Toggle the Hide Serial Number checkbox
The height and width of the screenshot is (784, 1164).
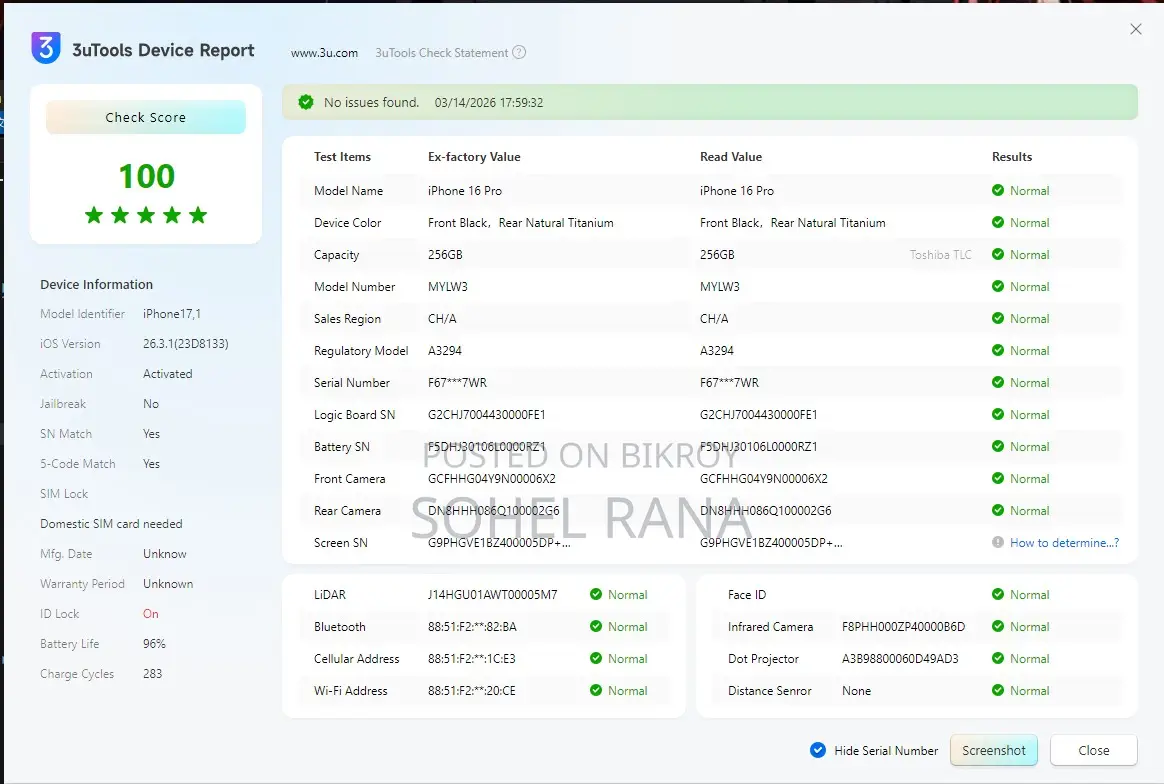pyautogui.click(x=817, y=750)
